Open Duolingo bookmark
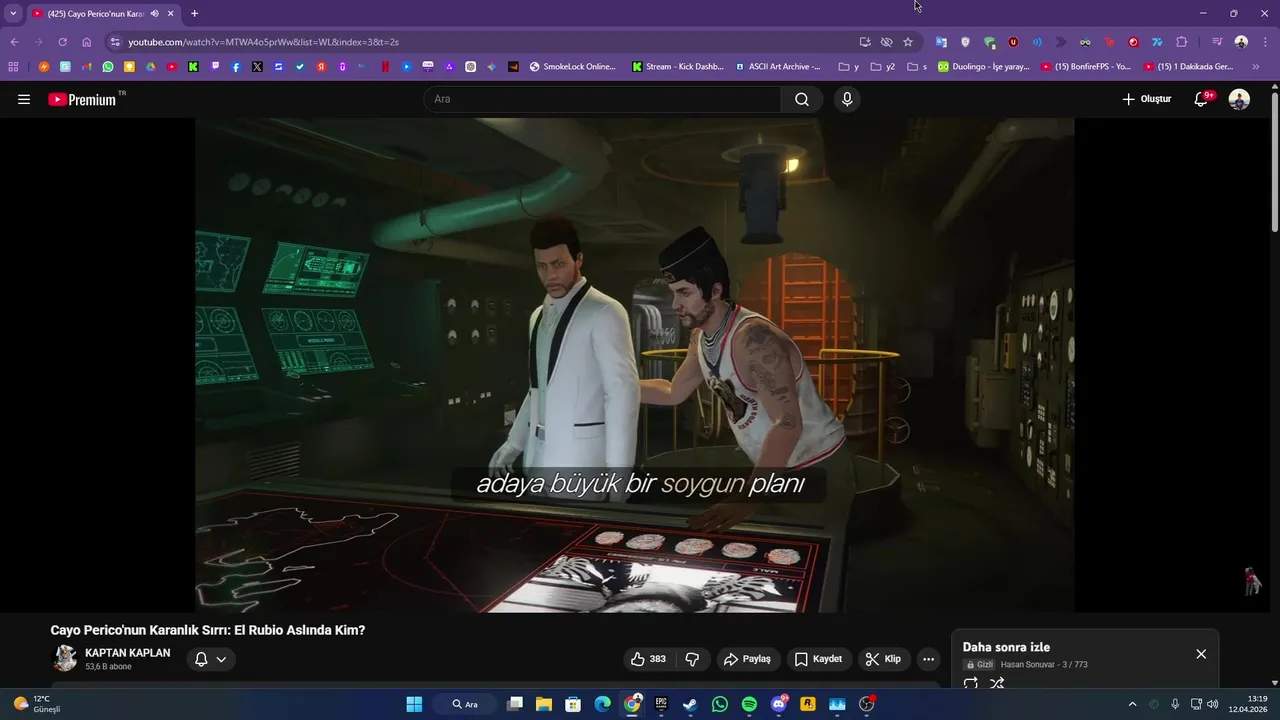The height and width of the screenshot is (720, 1280). 984,67
